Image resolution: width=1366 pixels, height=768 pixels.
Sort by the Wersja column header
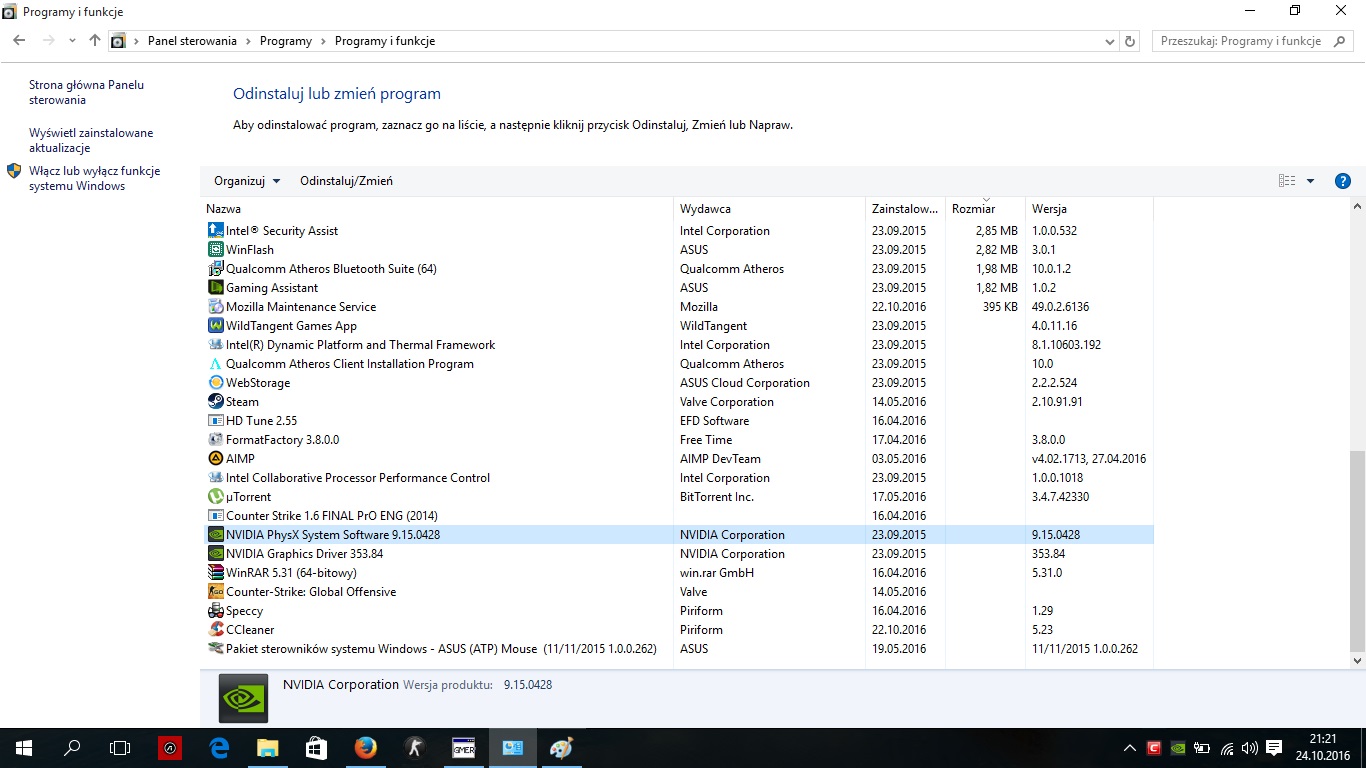click(1090, 209)
